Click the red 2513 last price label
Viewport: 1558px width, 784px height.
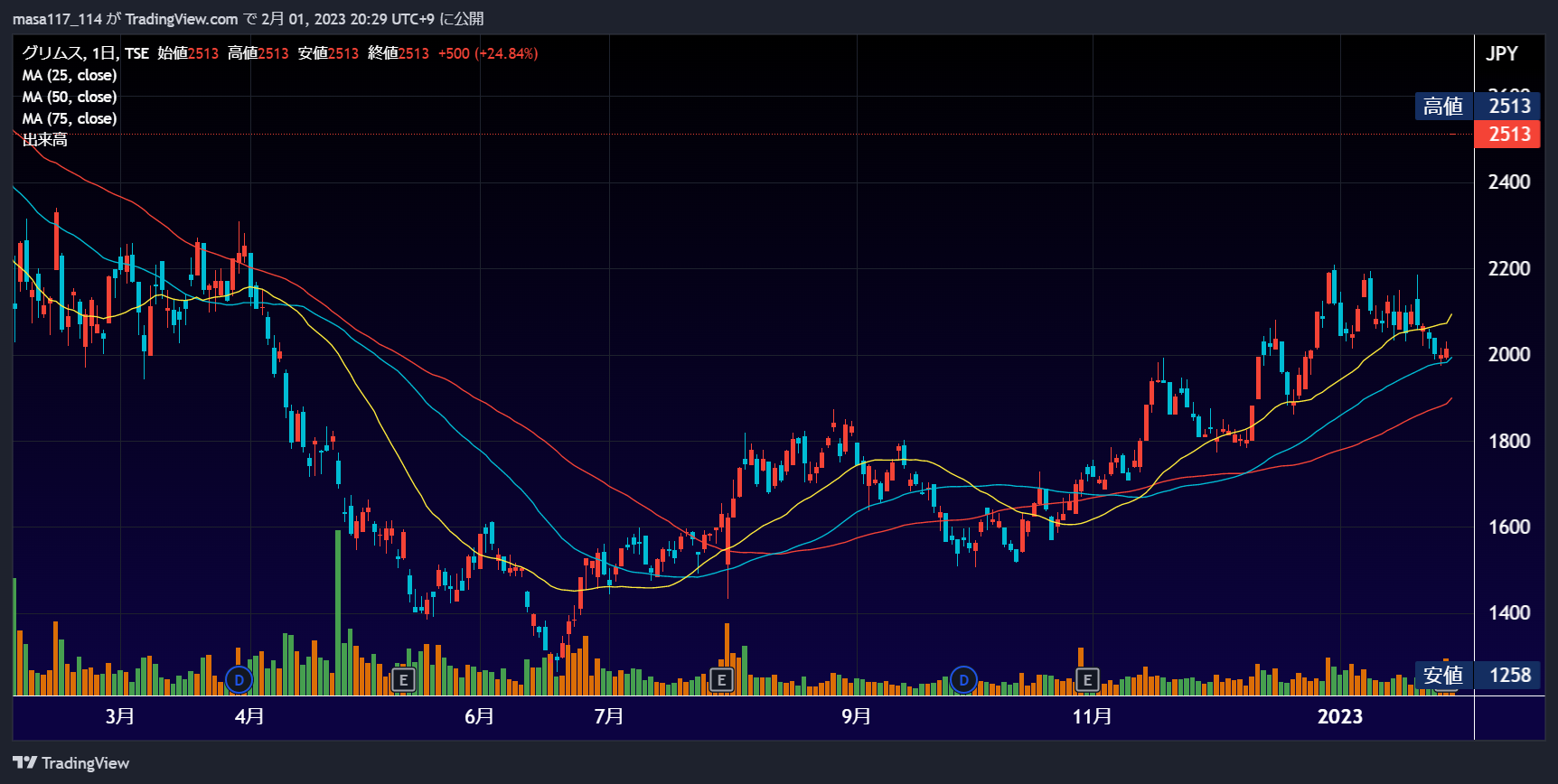(1507, 134)
